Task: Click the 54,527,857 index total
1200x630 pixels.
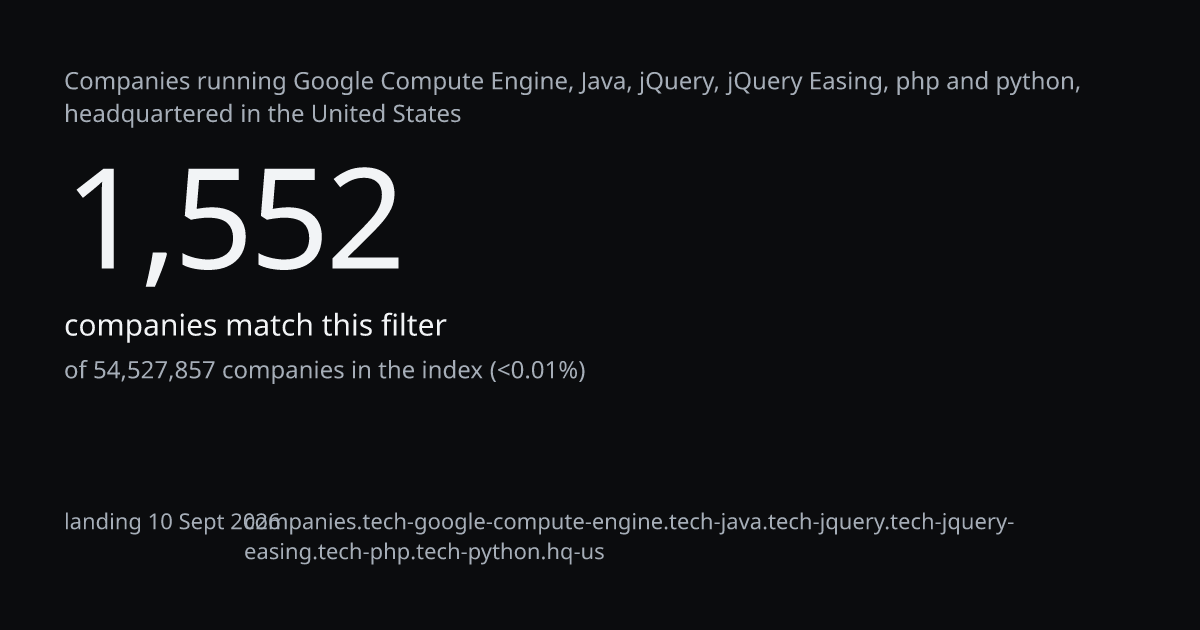Action: (154, 371)
